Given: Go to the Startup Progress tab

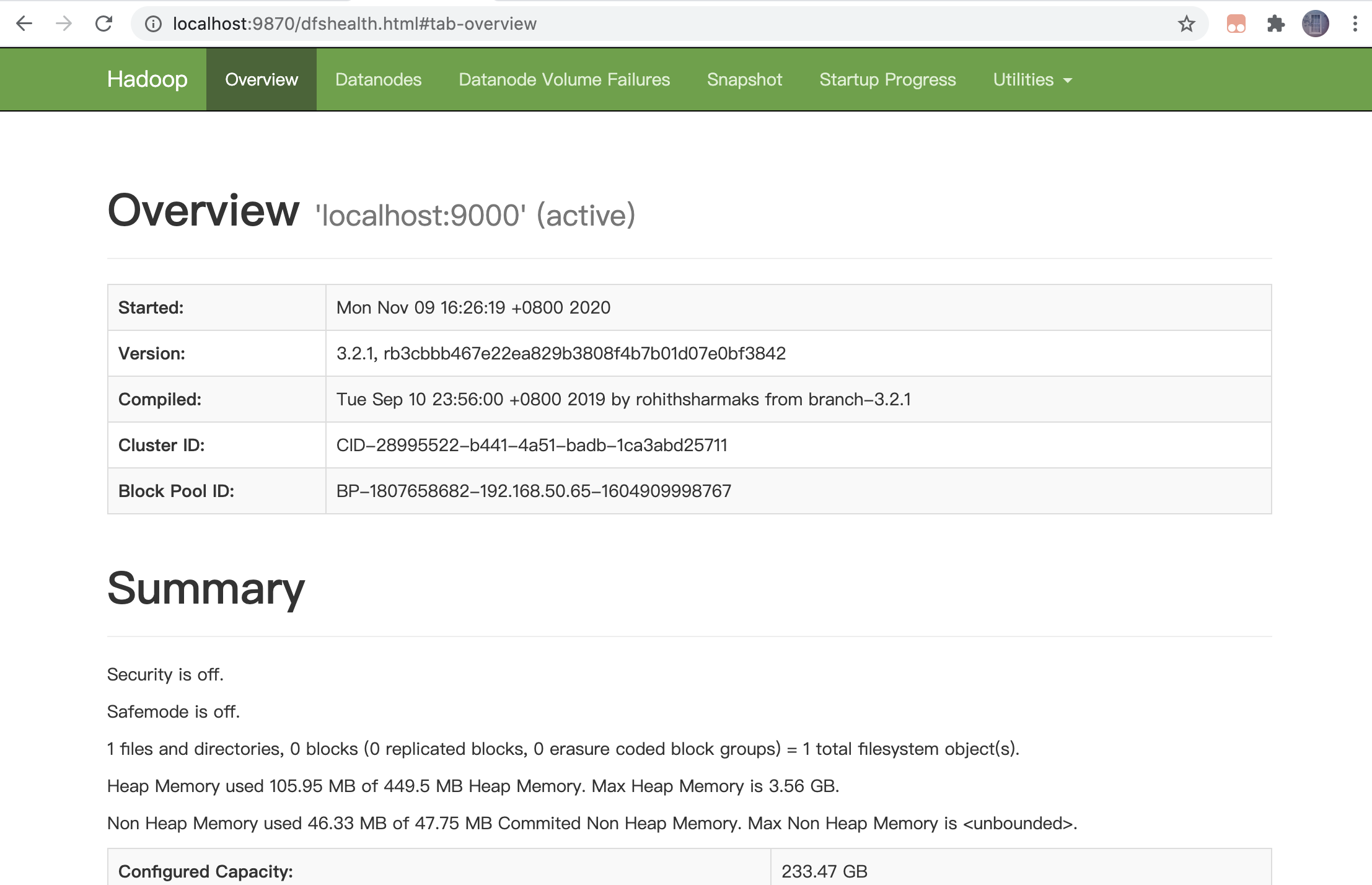Looking at the screenshot, I should [x=887, y=79].
